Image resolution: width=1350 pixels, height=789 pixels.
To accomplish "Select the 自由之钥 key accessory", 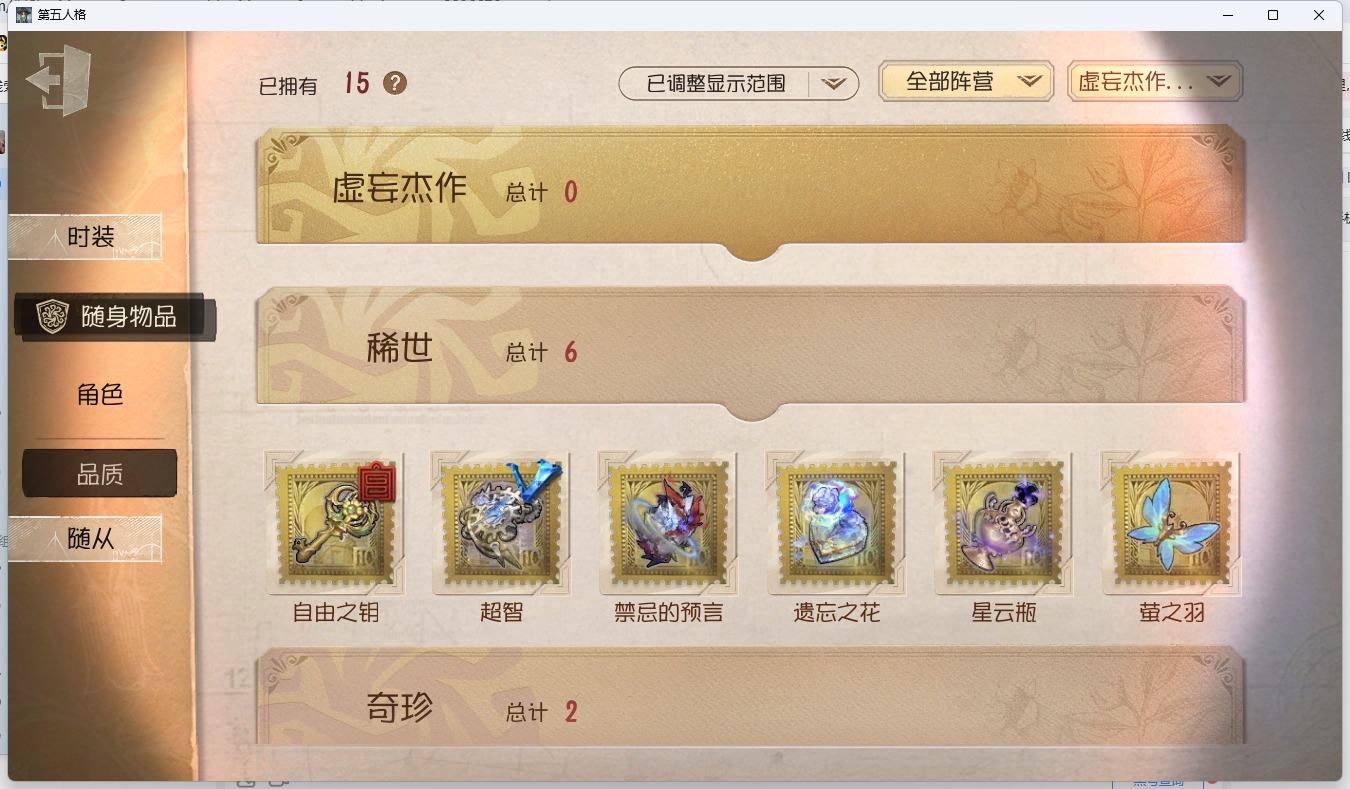I will click(337, 524).
